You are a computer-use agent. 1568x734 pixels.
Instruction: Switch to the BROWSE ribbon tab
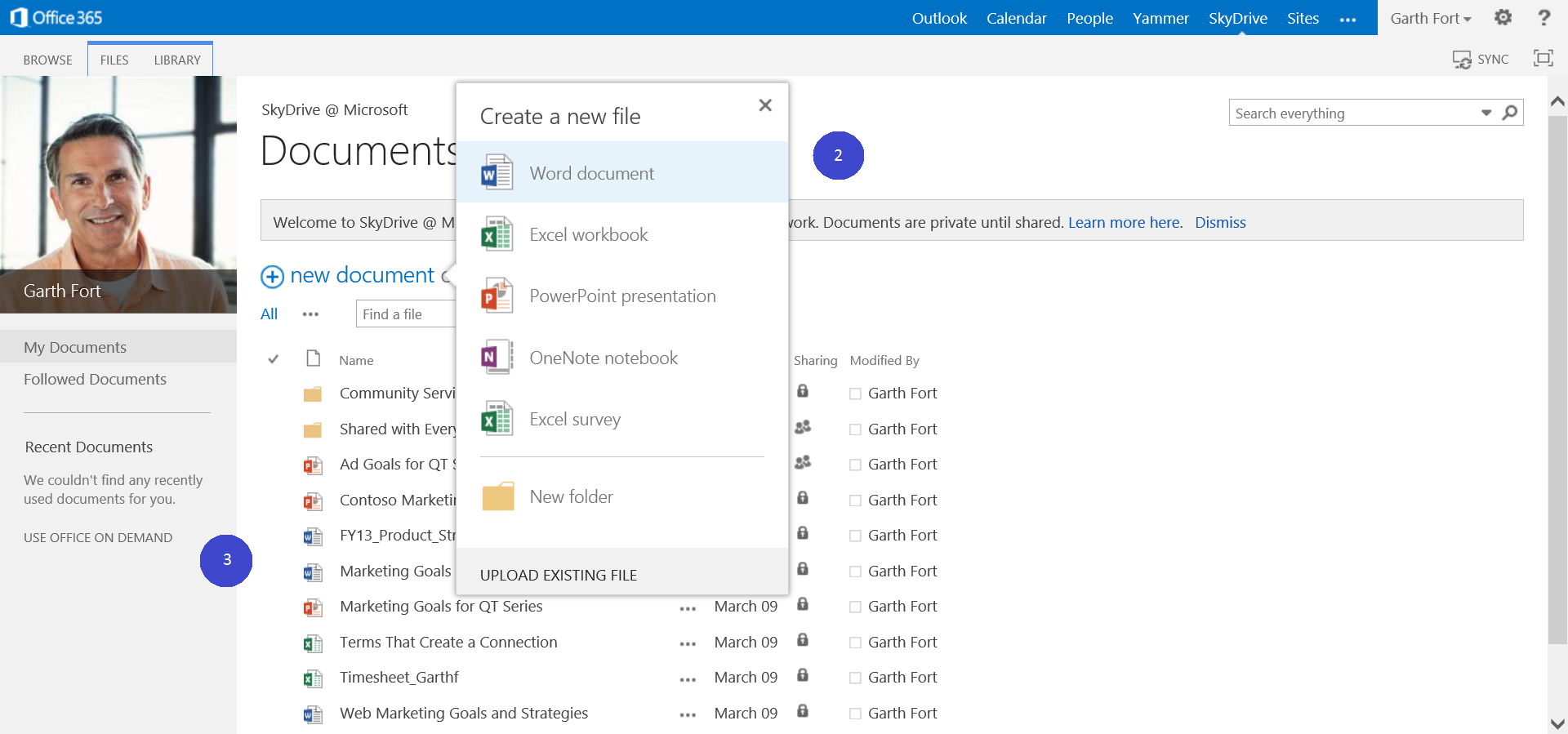click(47, 60)
